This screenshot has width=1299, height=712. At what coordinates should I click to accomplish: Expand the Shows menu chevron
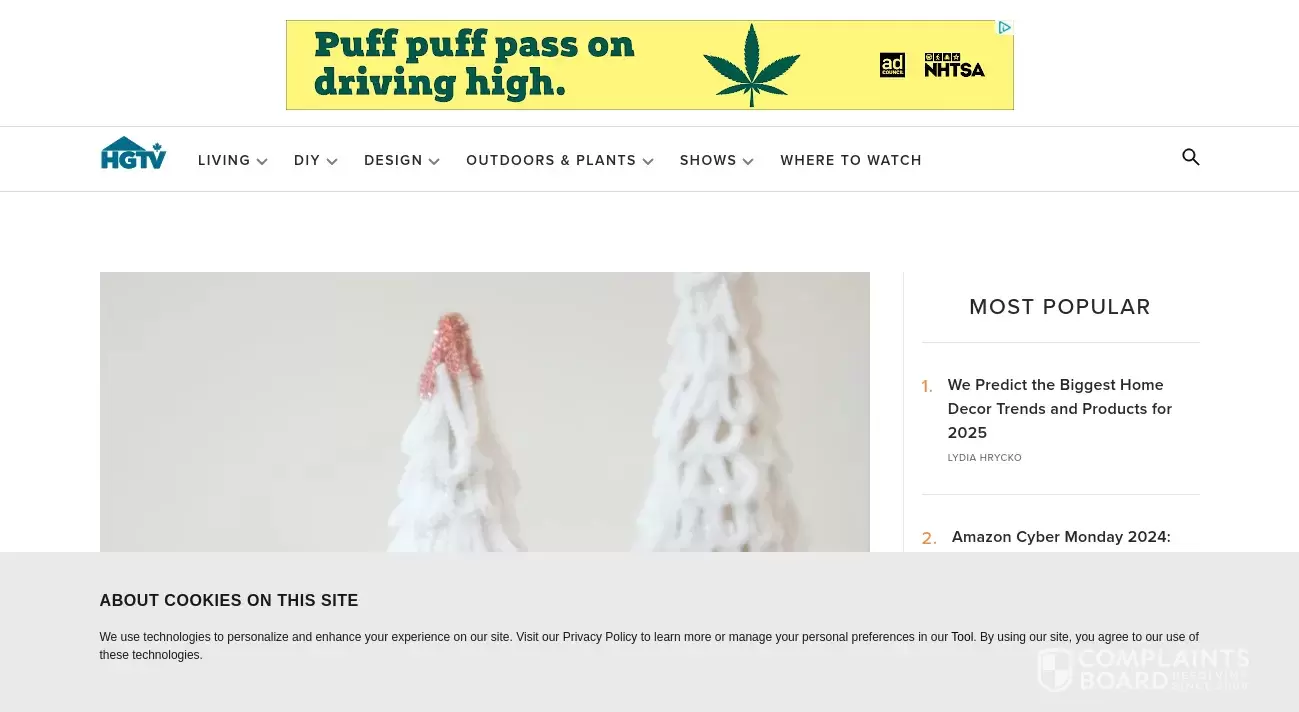[x=748, y=161]
